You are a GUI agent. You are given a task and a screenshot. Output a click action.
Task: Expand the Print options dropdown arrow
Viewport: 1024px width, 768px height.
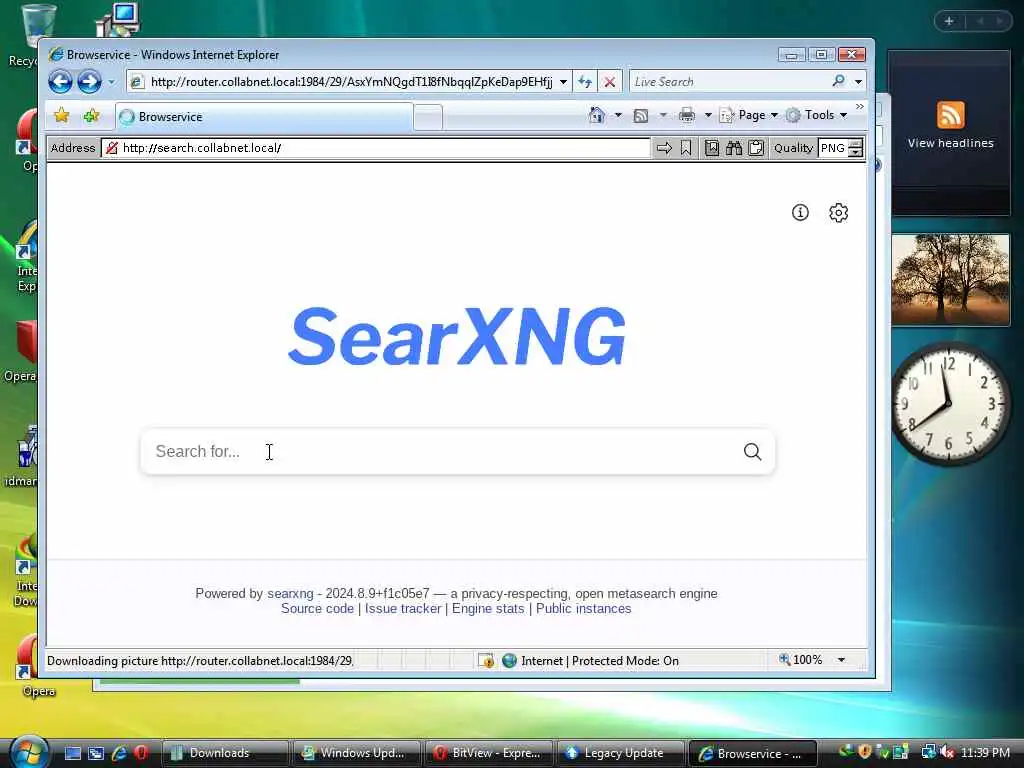708,116
